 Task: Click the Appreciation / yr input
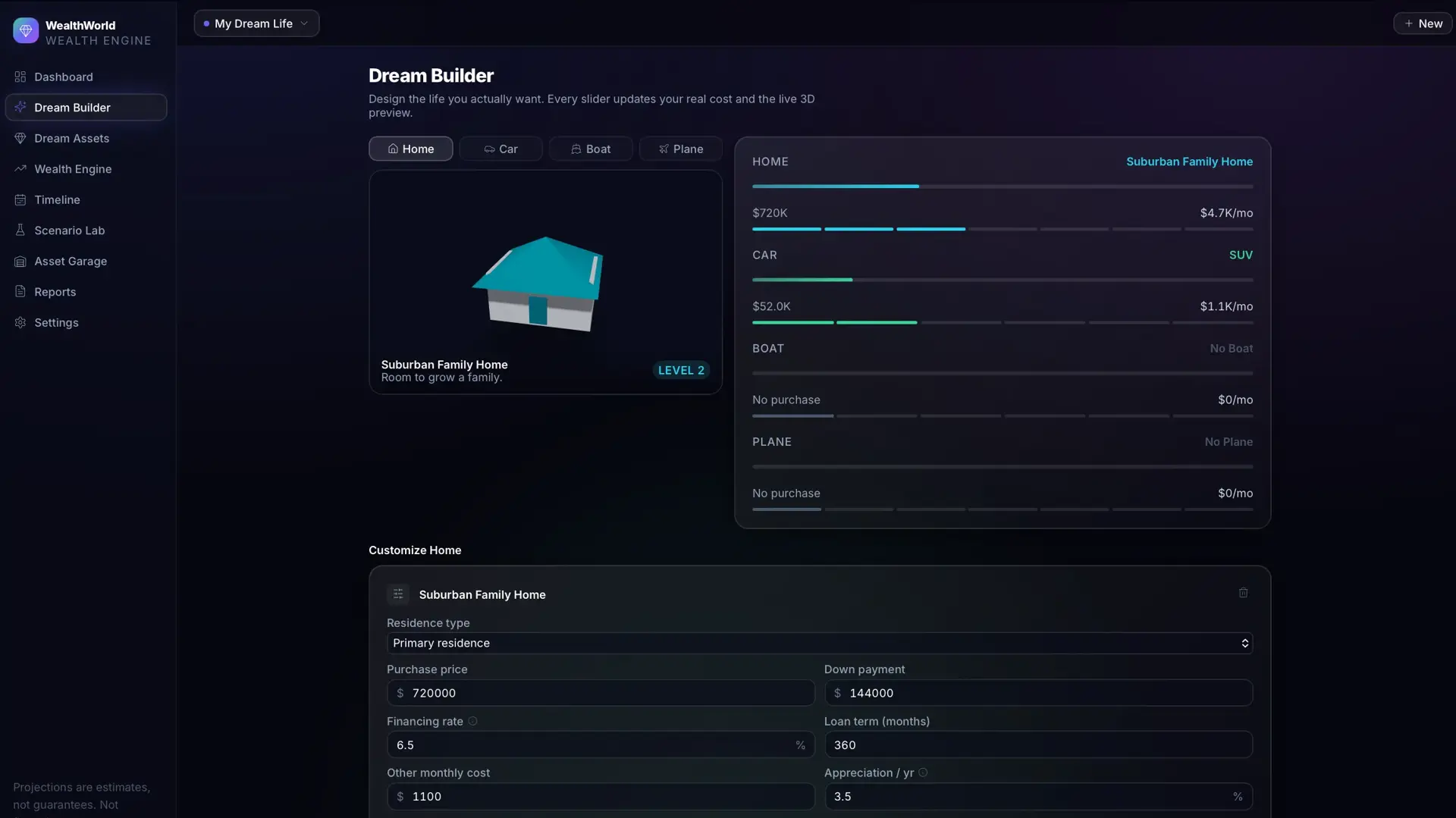(x=1038, y=796)
